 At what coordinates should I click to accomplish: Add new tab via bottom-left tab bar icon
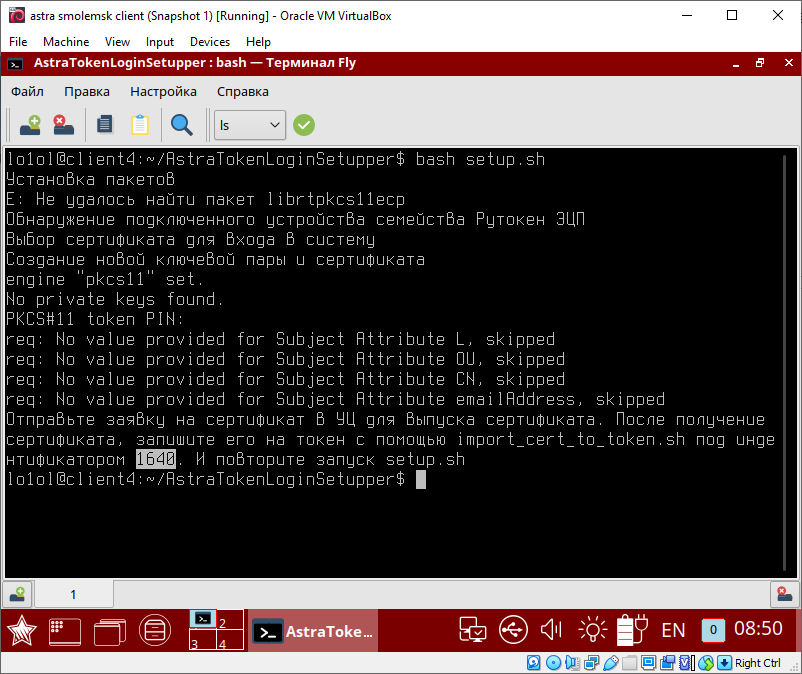pos(17,594)
